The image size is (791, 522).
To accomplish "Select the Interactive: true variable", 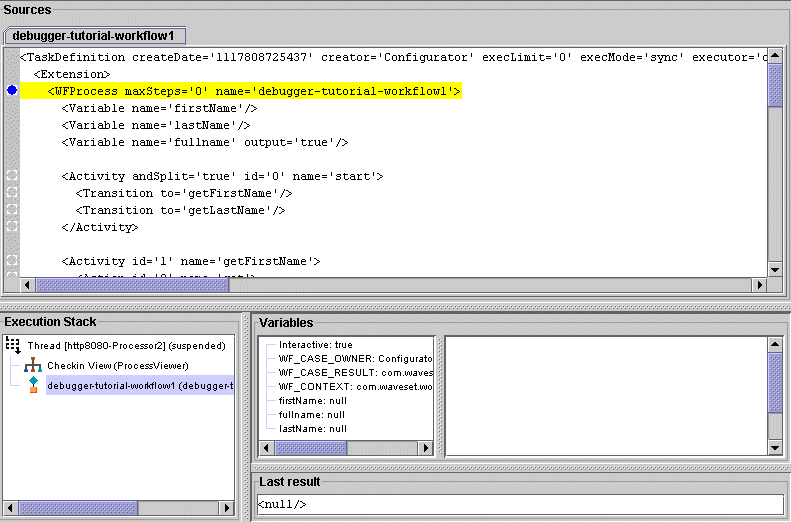I will 316,344.
